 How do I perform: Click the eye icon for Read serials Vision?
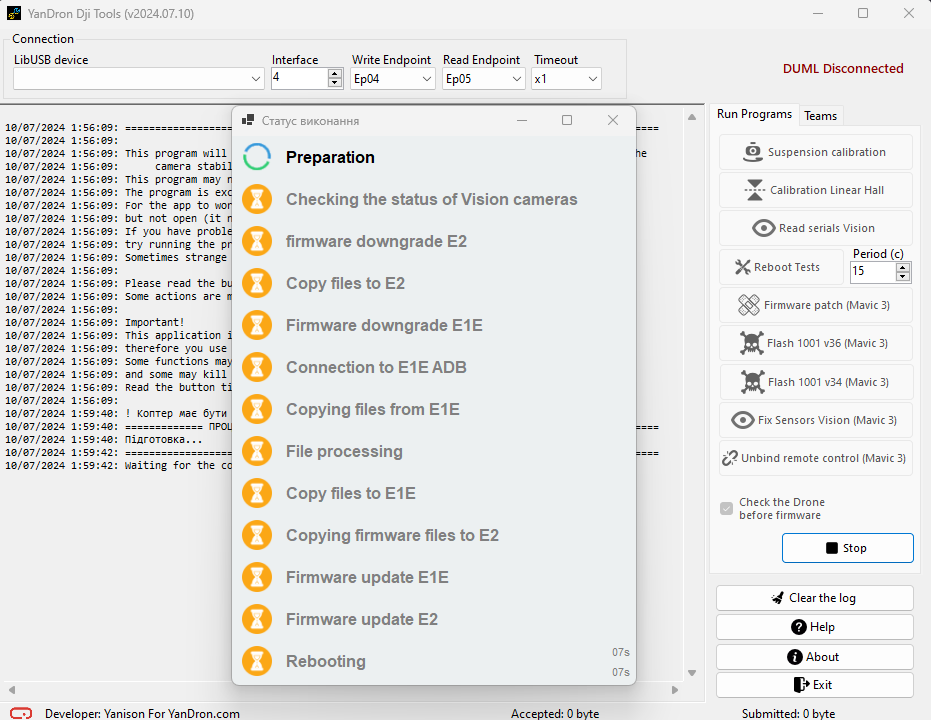[764, 228]
